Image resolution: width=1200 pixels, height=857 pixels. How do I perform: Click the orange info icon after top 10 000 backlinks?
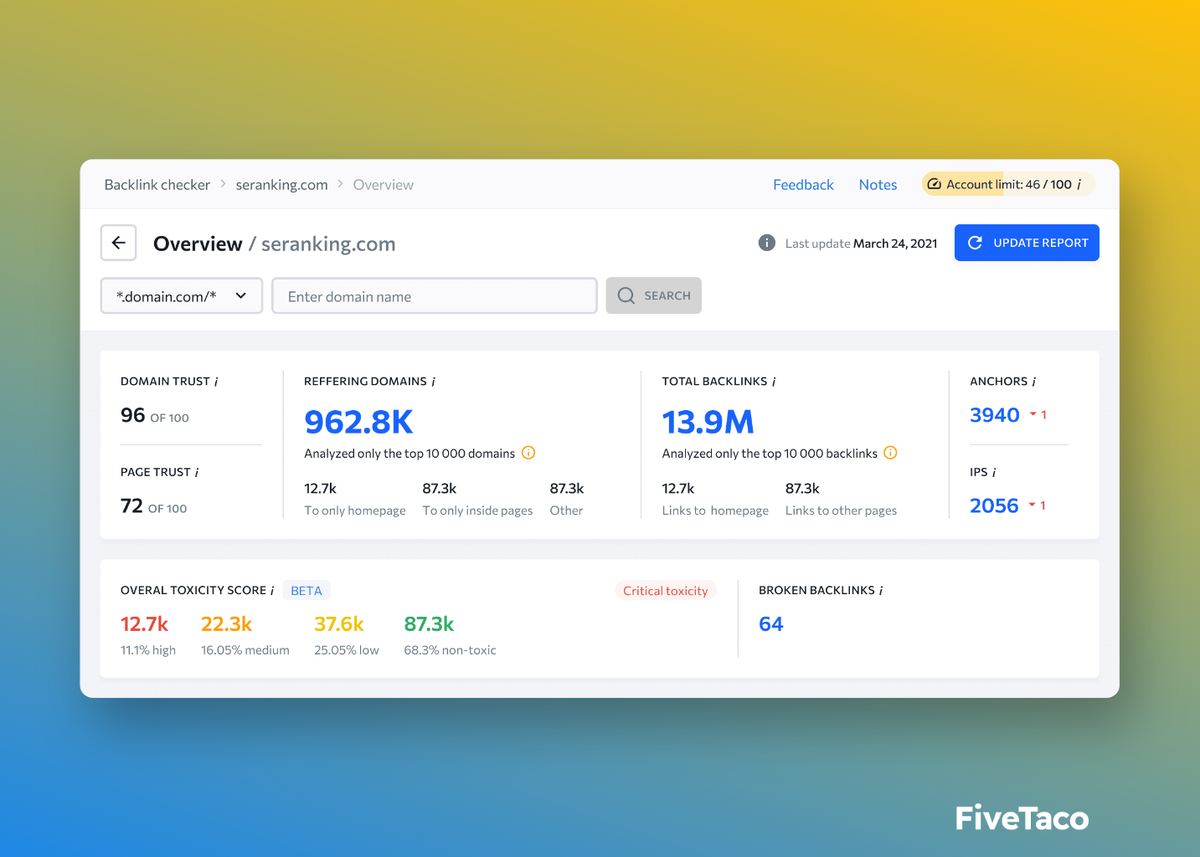pyautogui.click(x=890, y=453)
